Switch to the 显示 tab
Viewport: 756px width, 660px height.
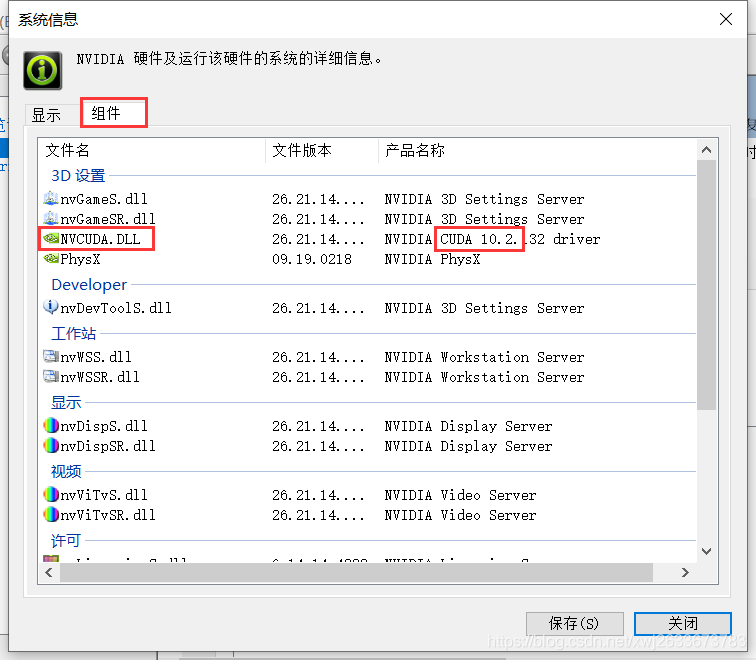46,115
